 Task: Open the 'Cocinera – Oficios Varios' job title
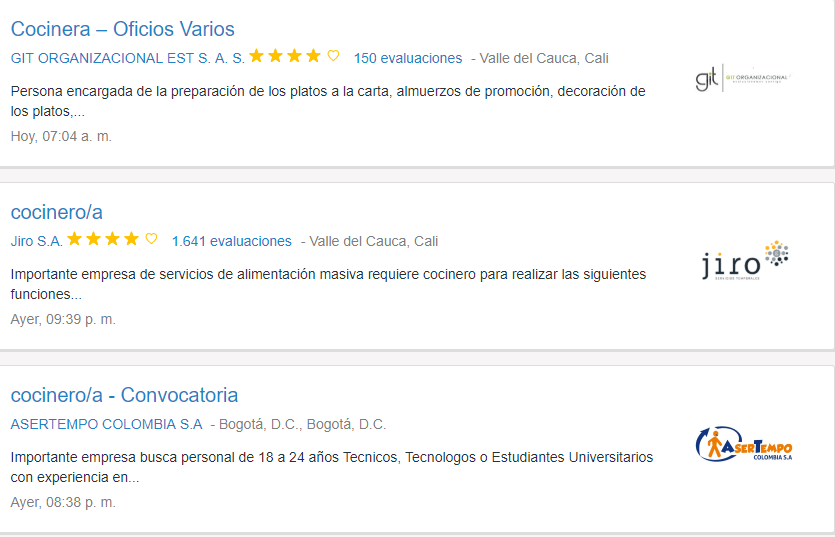122,29
